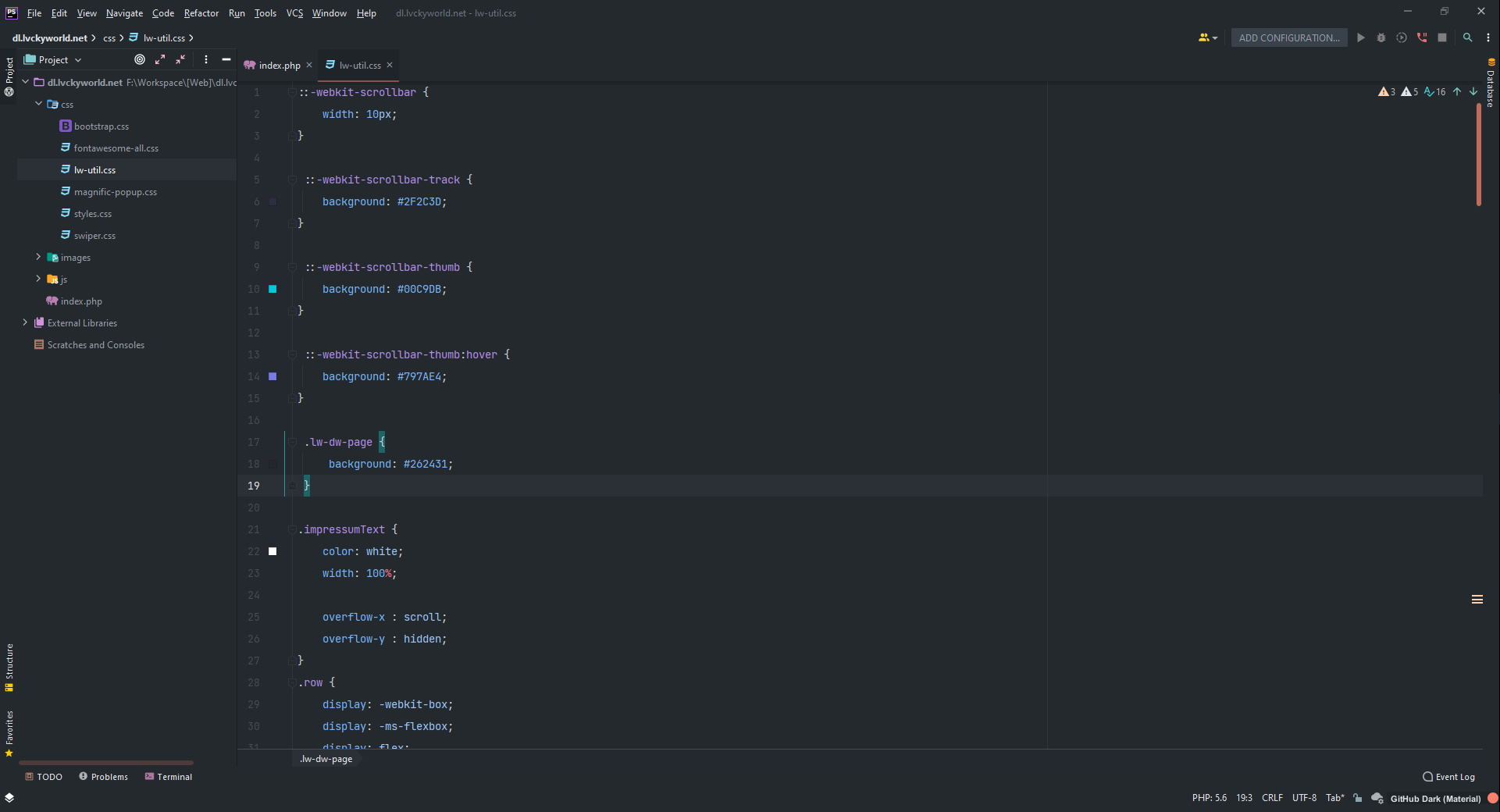Open styles.css in the project tree

click(93, 214)
